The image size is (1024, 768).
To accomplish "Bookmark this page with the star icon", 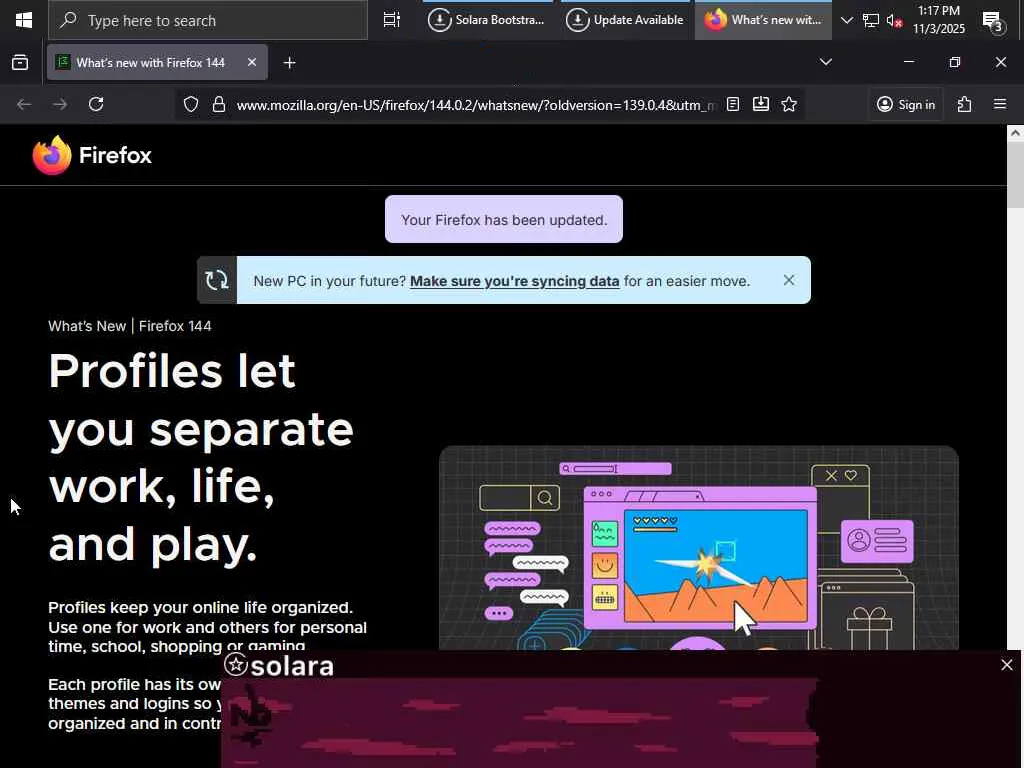I will (x=789, y=104).
